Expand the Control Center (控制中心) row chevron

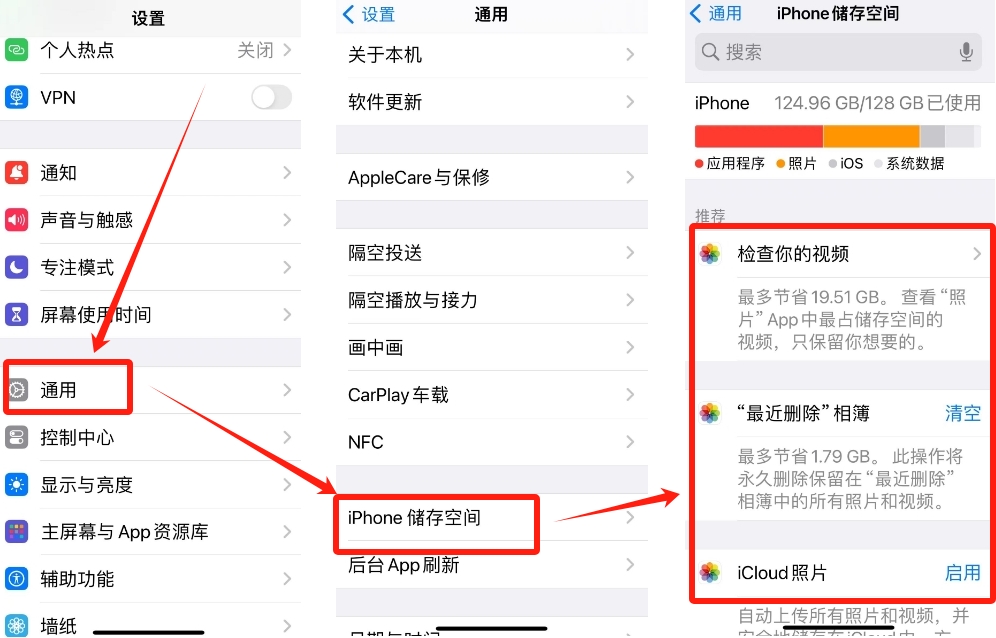pos(287,437)
